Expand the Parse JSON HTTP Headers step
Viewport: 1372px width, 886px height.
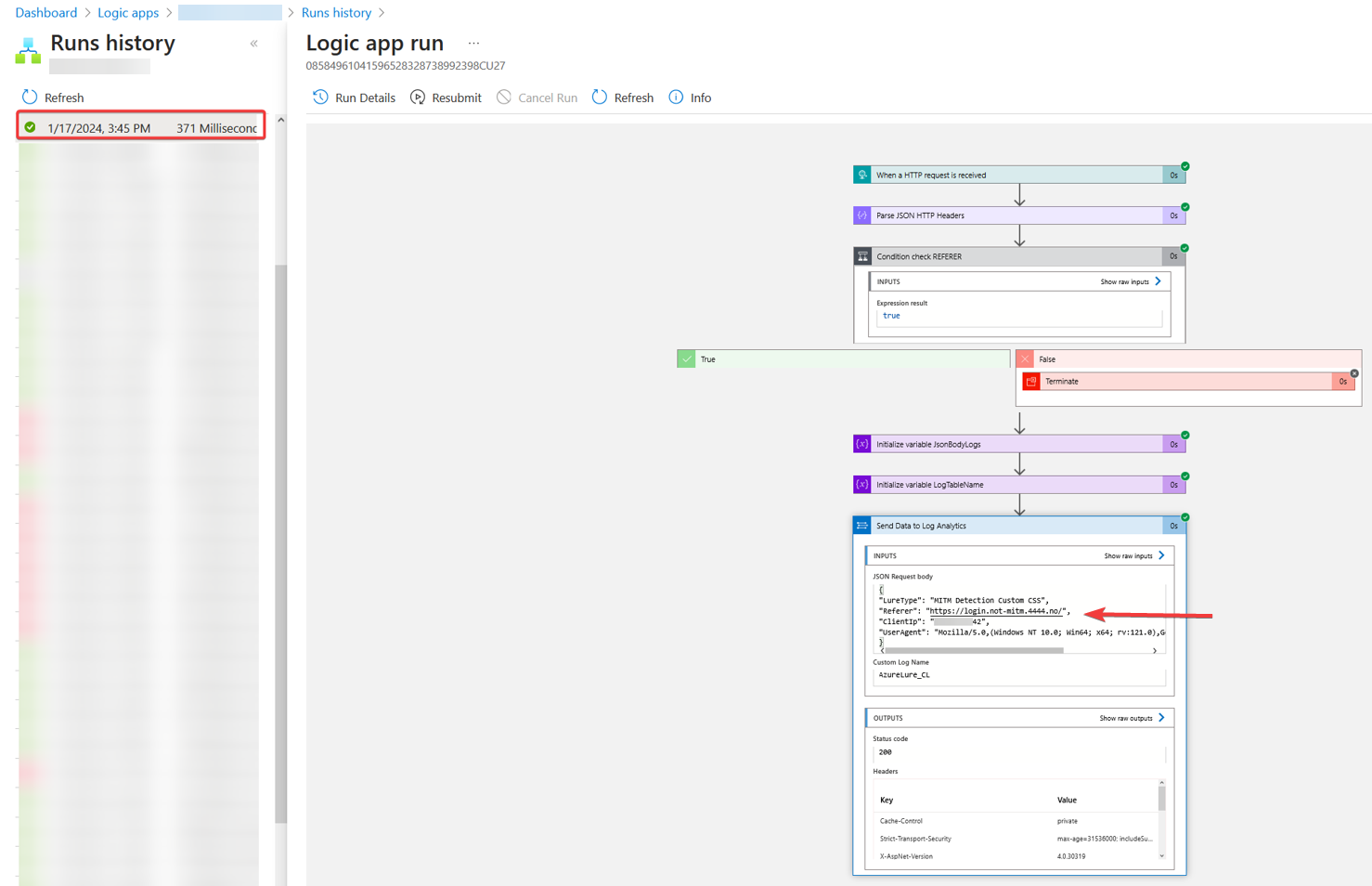[1018, 215]
